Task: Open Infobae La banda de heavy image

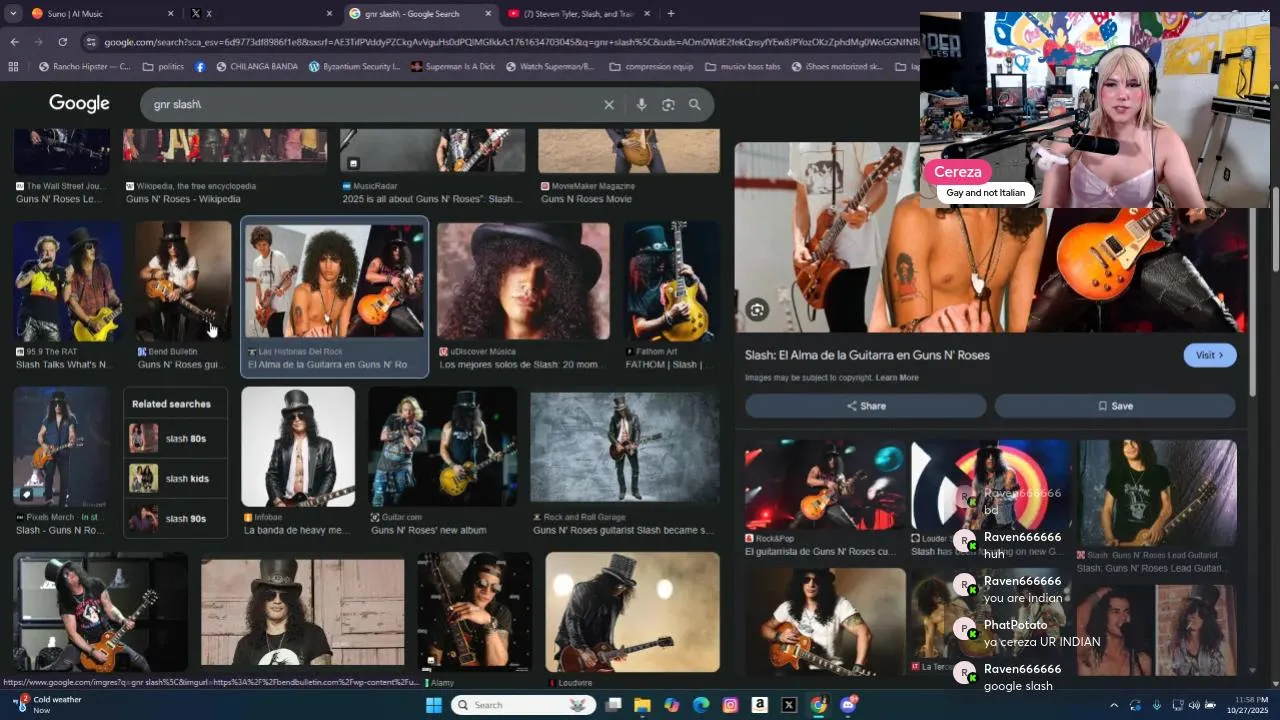Action: [298, 447]
